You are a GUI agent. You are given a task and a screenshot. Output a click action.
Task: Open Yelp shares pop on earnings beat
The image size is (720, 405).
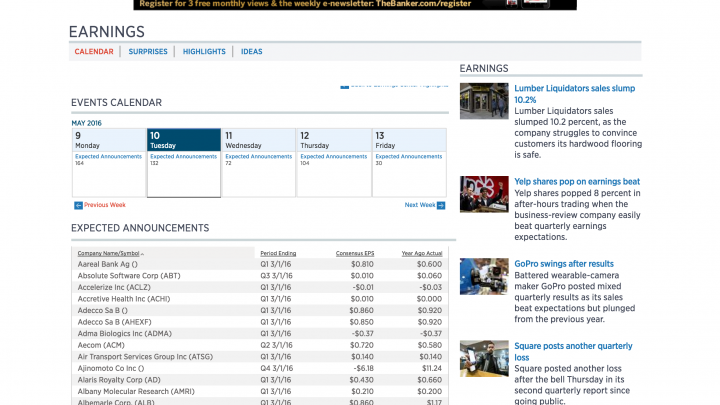(577, 181)
